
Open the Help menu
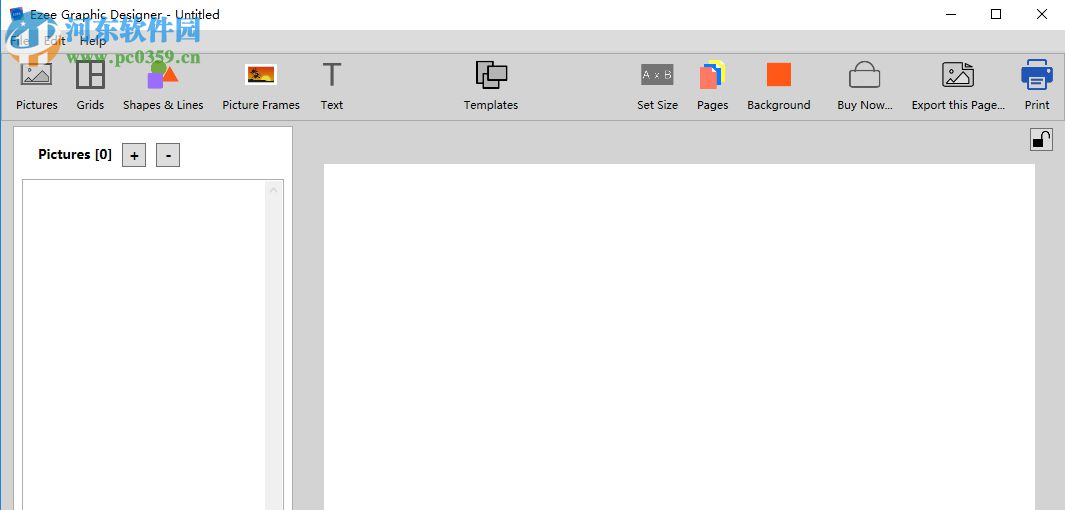coord(93,41)
